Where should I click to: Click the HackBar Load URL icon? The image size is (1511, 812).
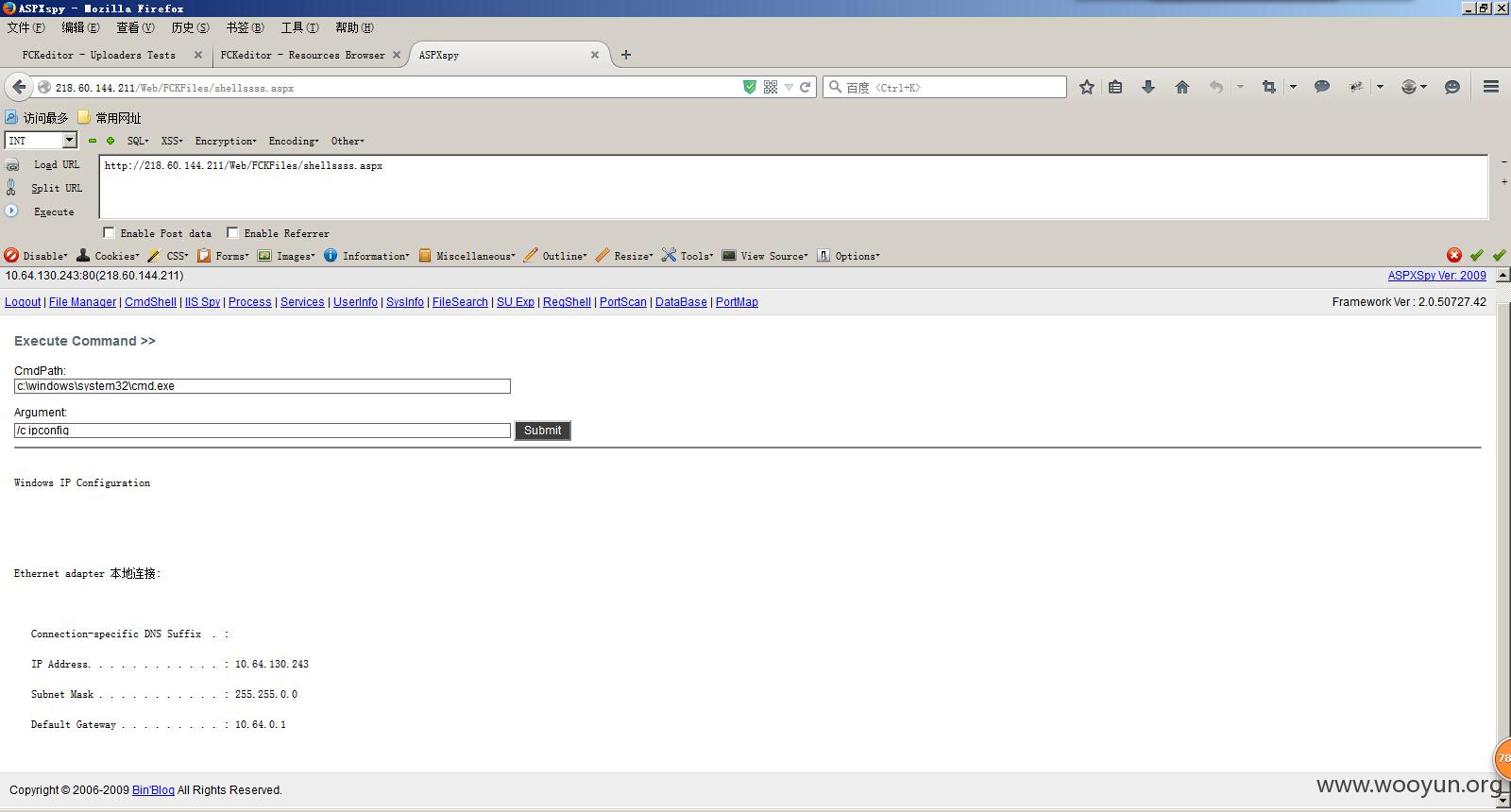coord(12,164)
